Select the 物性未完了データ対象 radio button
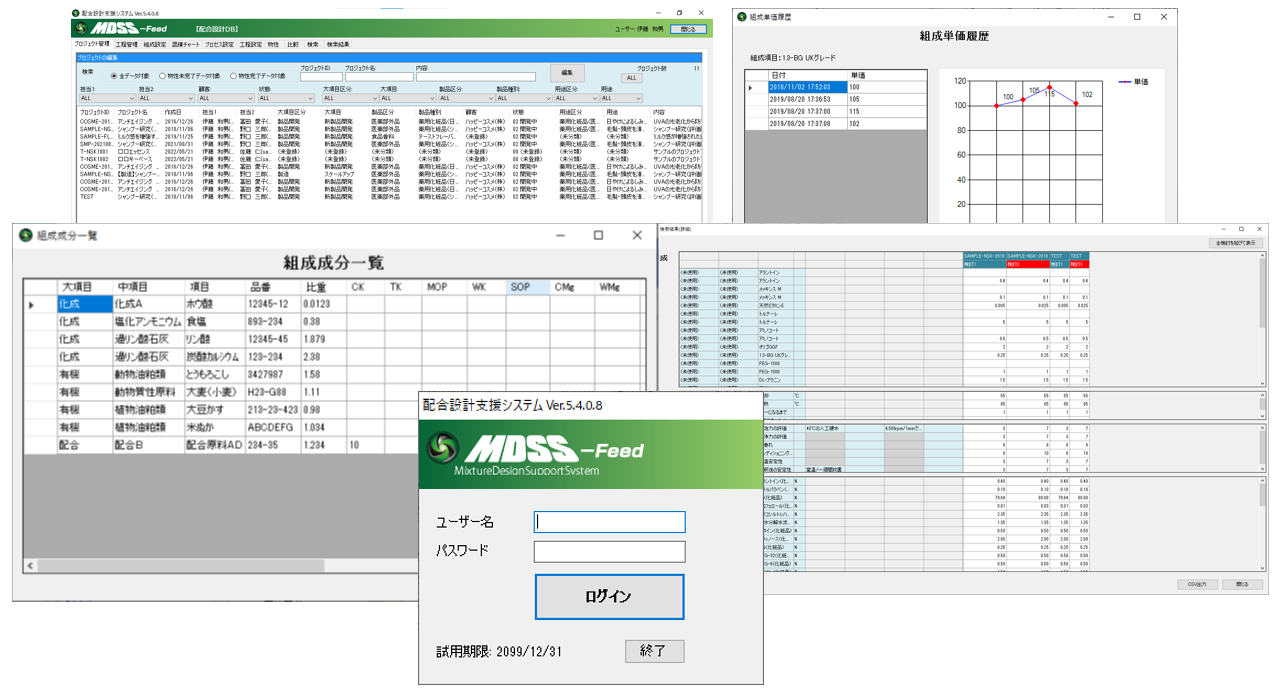Viewport: 1276px width, 691px height. (x=163, y=75)
